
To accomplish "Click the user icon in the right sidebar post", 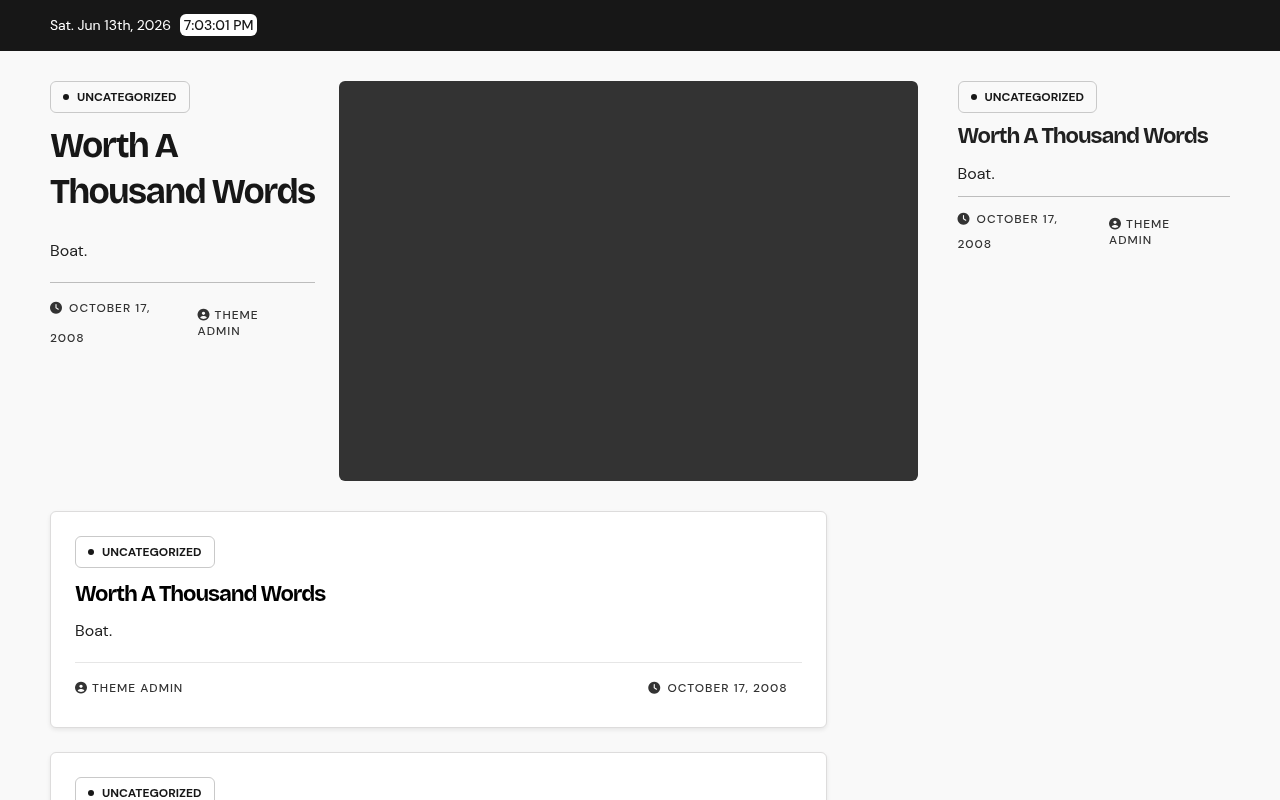I will tap(1115, 224).
